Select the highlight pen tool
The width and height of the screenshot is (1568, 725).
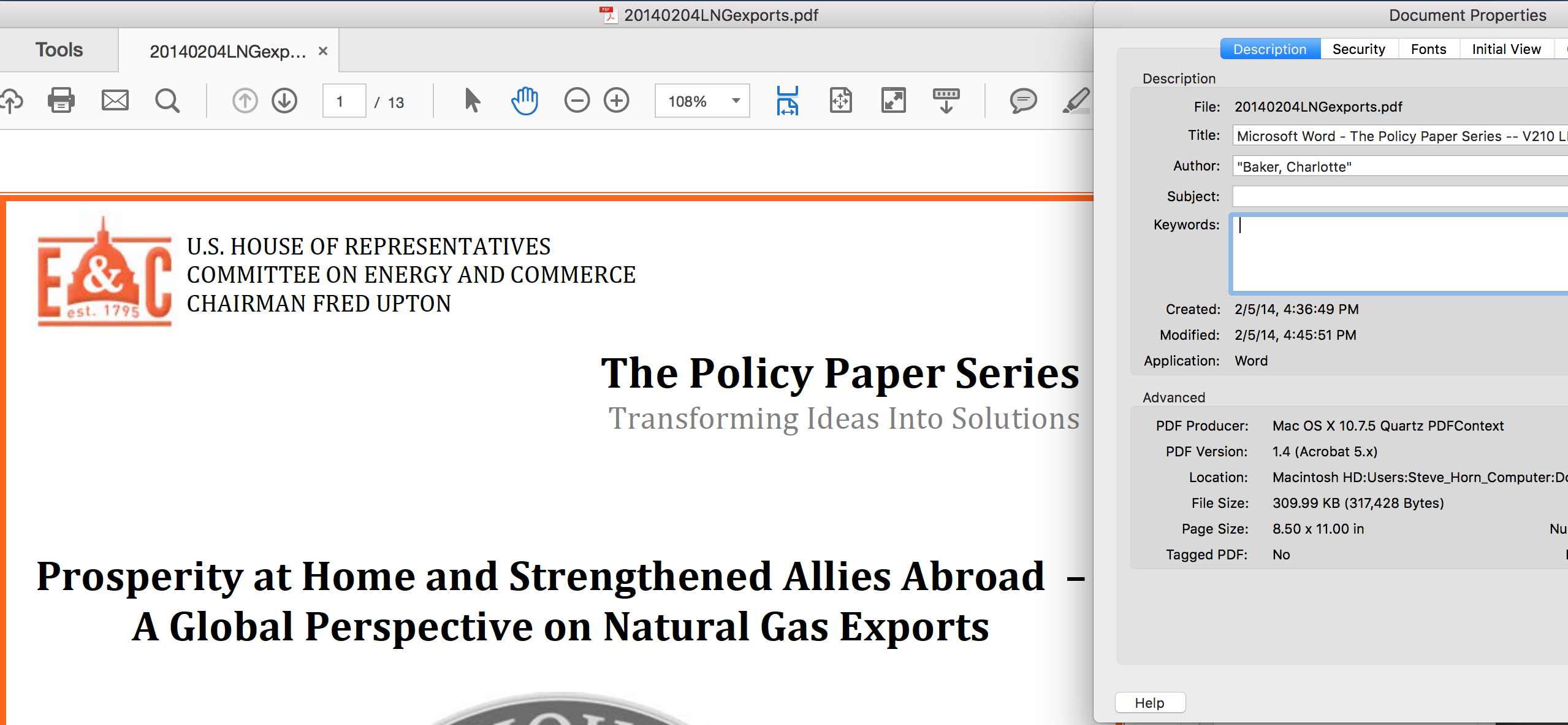[x=1077, y=101]
